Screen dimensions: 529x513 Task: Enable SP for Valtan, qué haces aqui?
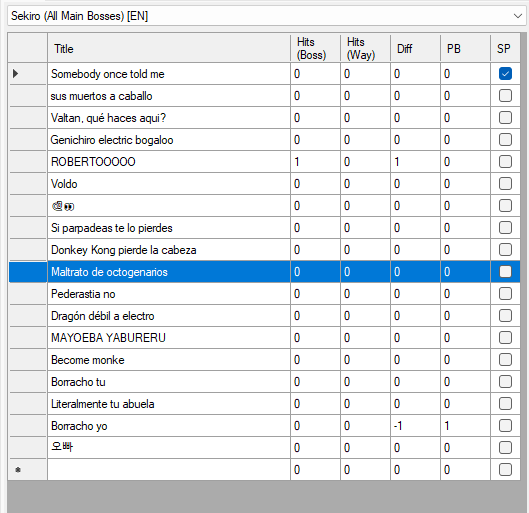[505, 118]
